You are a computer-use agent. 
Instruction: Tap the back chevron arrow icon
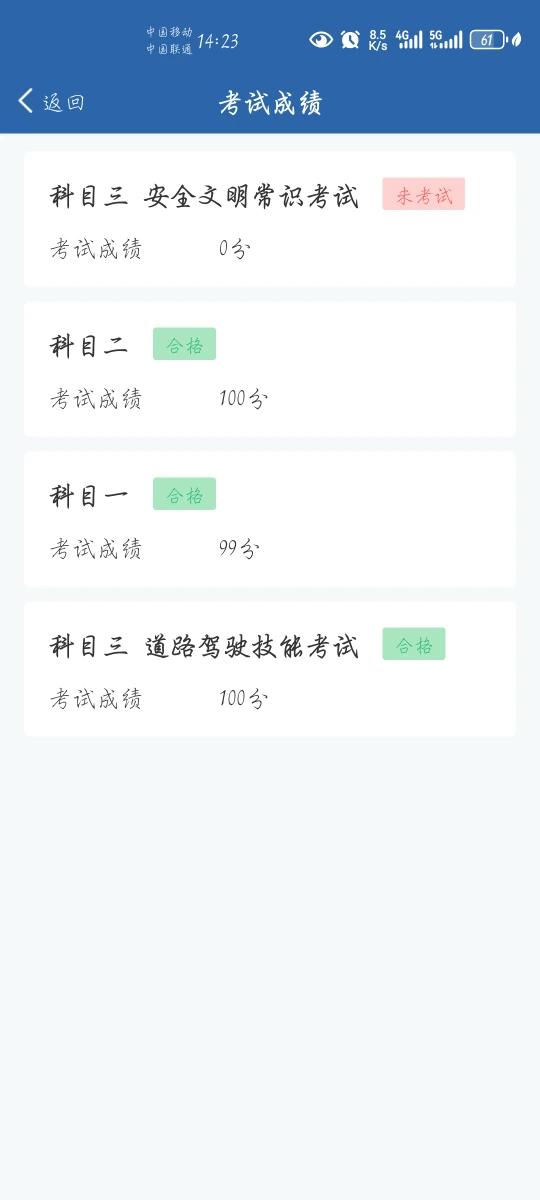tap(26, 101)
